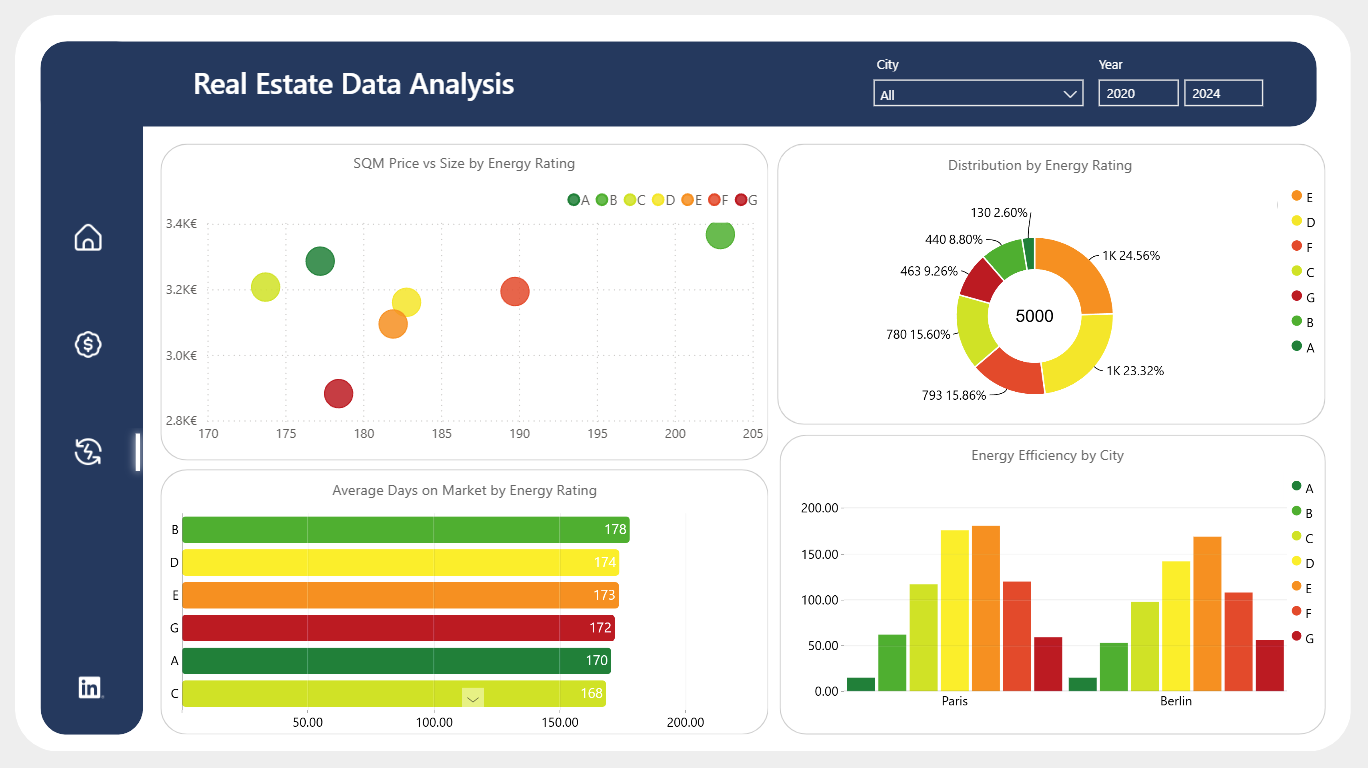1370x768 pixels.
Task: Click the chevron arrow in City dropdown
Action: click(1069, 94)
